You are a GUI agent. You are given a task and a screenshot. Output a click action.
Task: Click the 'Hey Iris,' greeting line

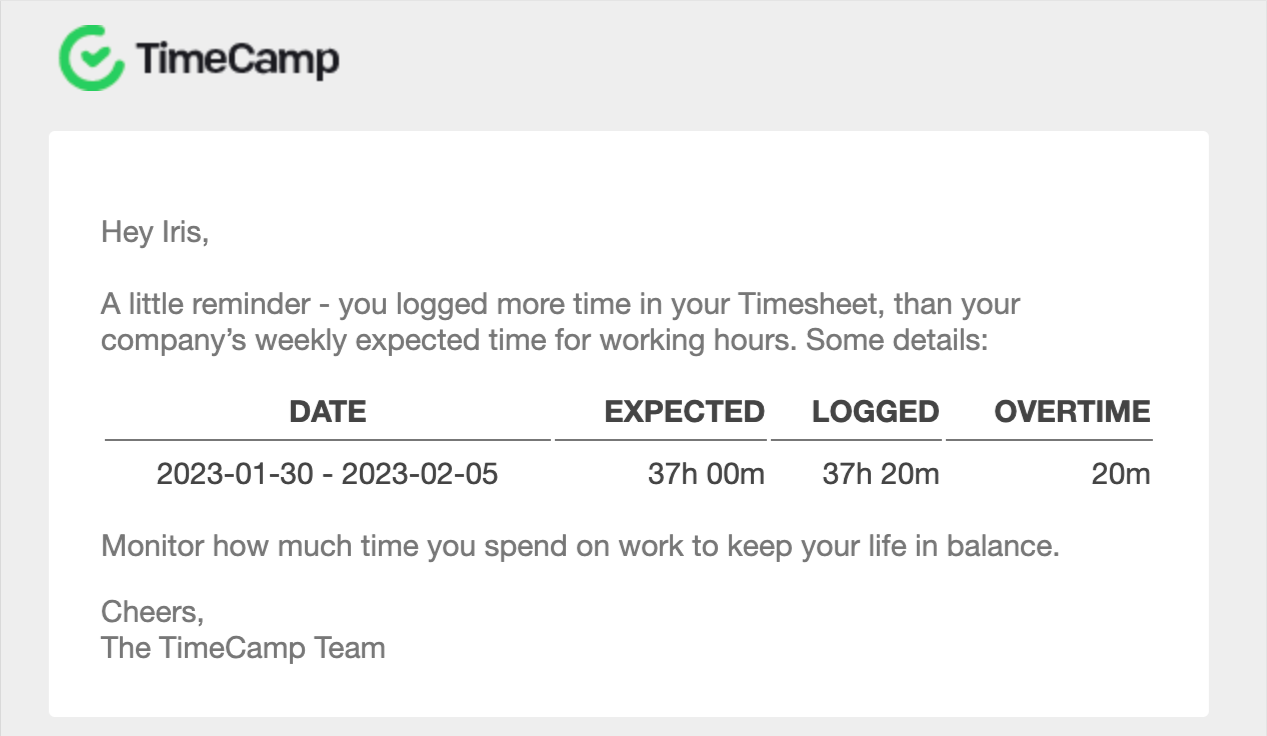[x=155, y=233]
